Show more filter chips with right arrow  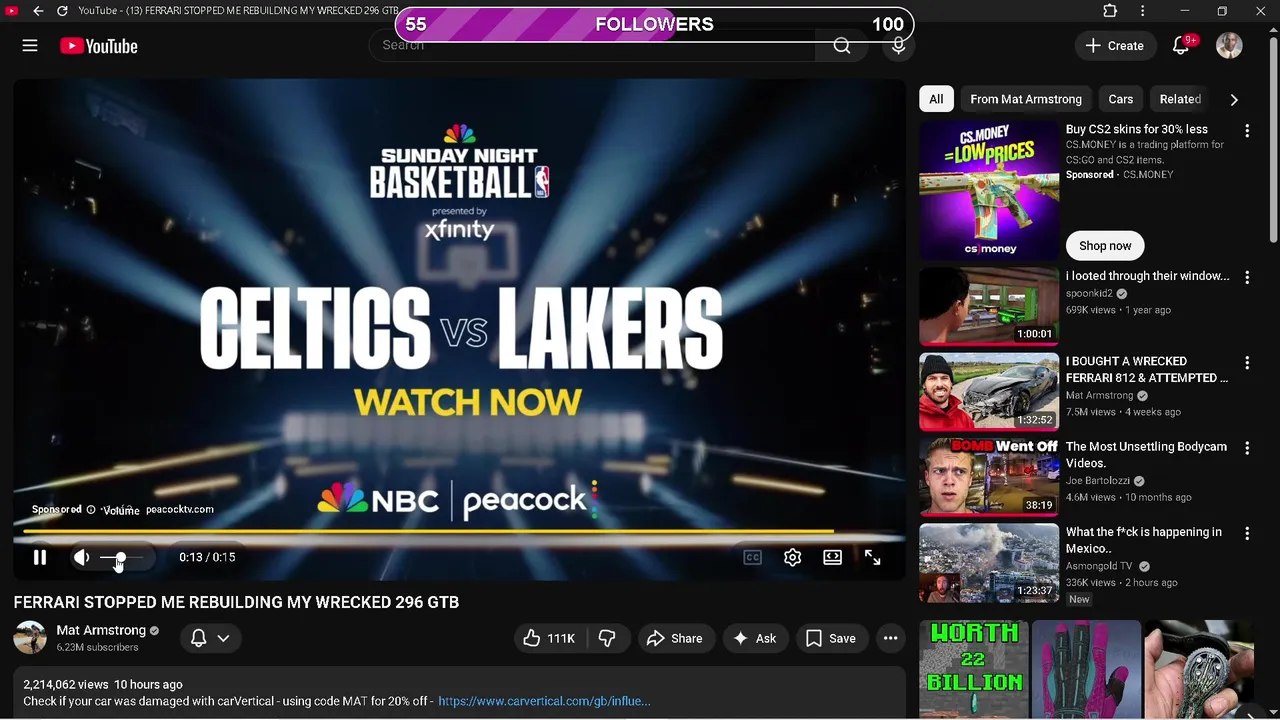coord(1234,99)
